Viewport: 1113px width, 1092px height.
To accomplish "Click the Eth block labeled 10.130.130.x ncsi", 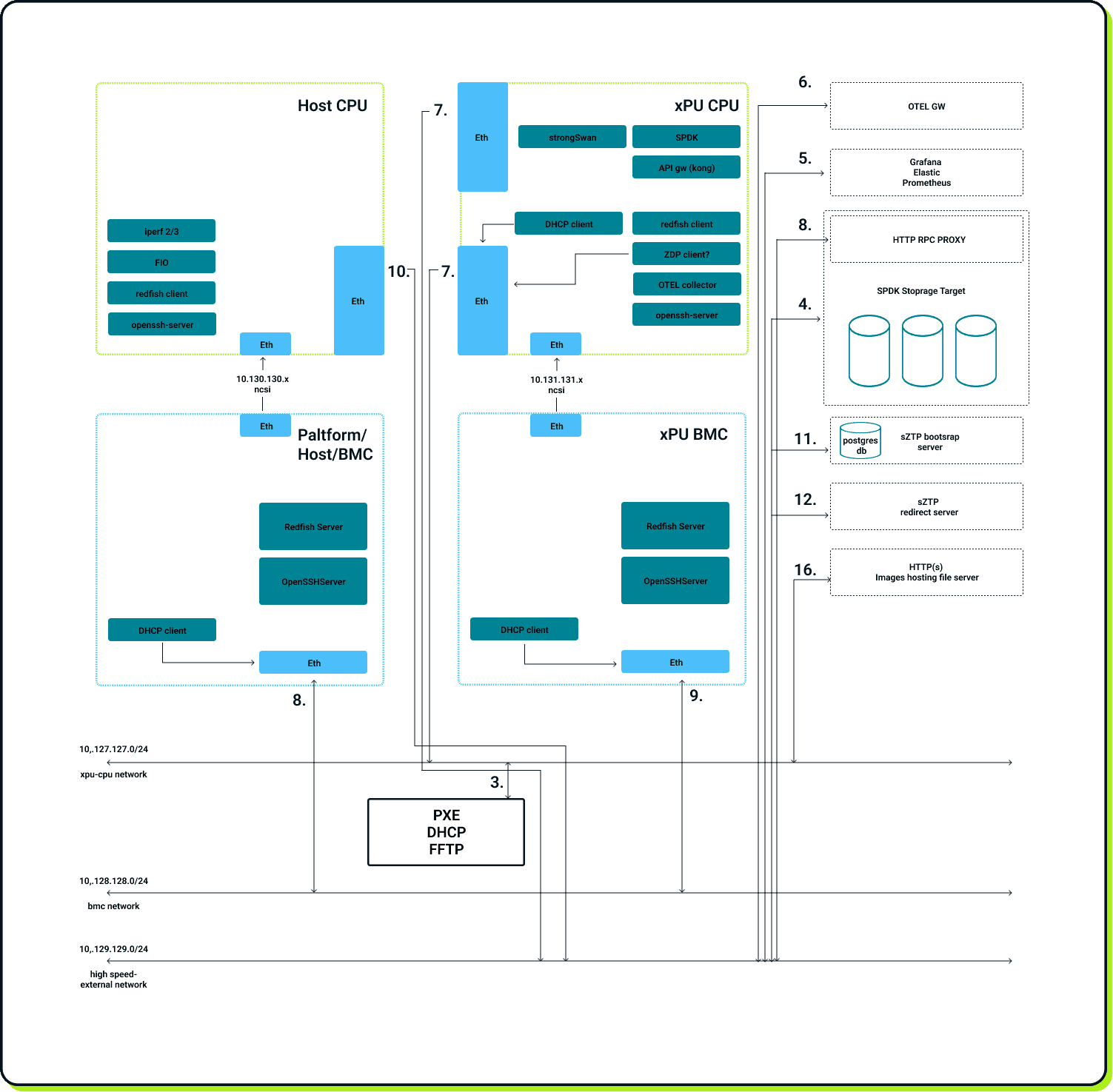I will (264, 344).
